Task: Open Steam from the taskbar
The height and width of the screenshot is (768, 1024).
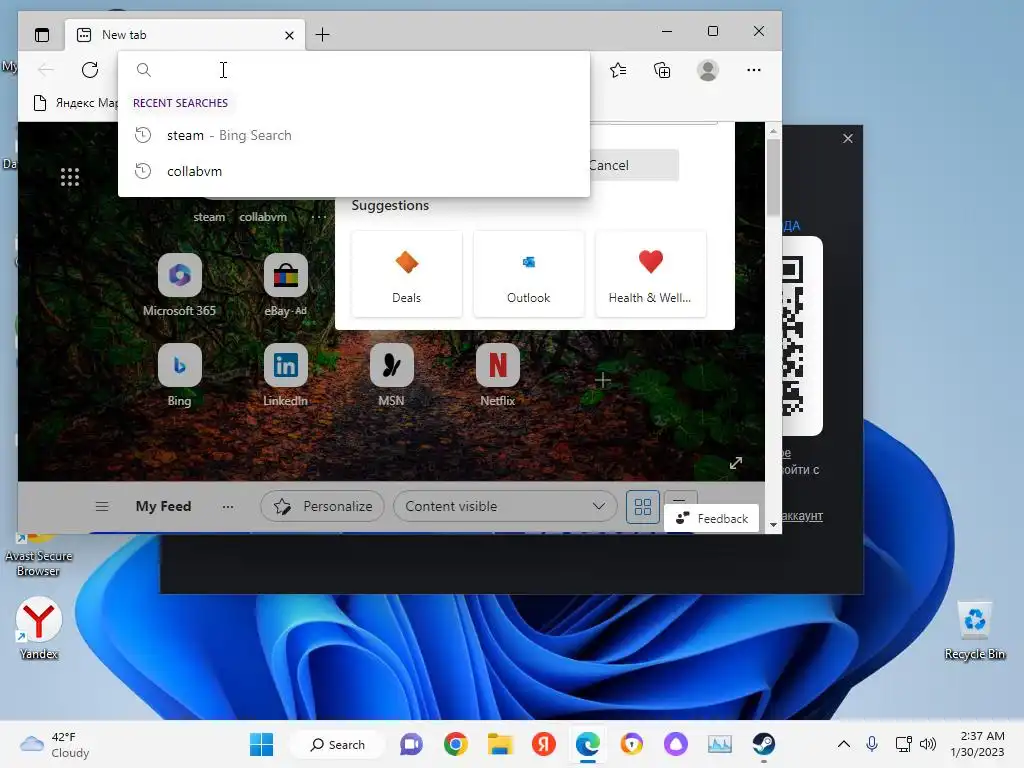Action: pos(763,744)
